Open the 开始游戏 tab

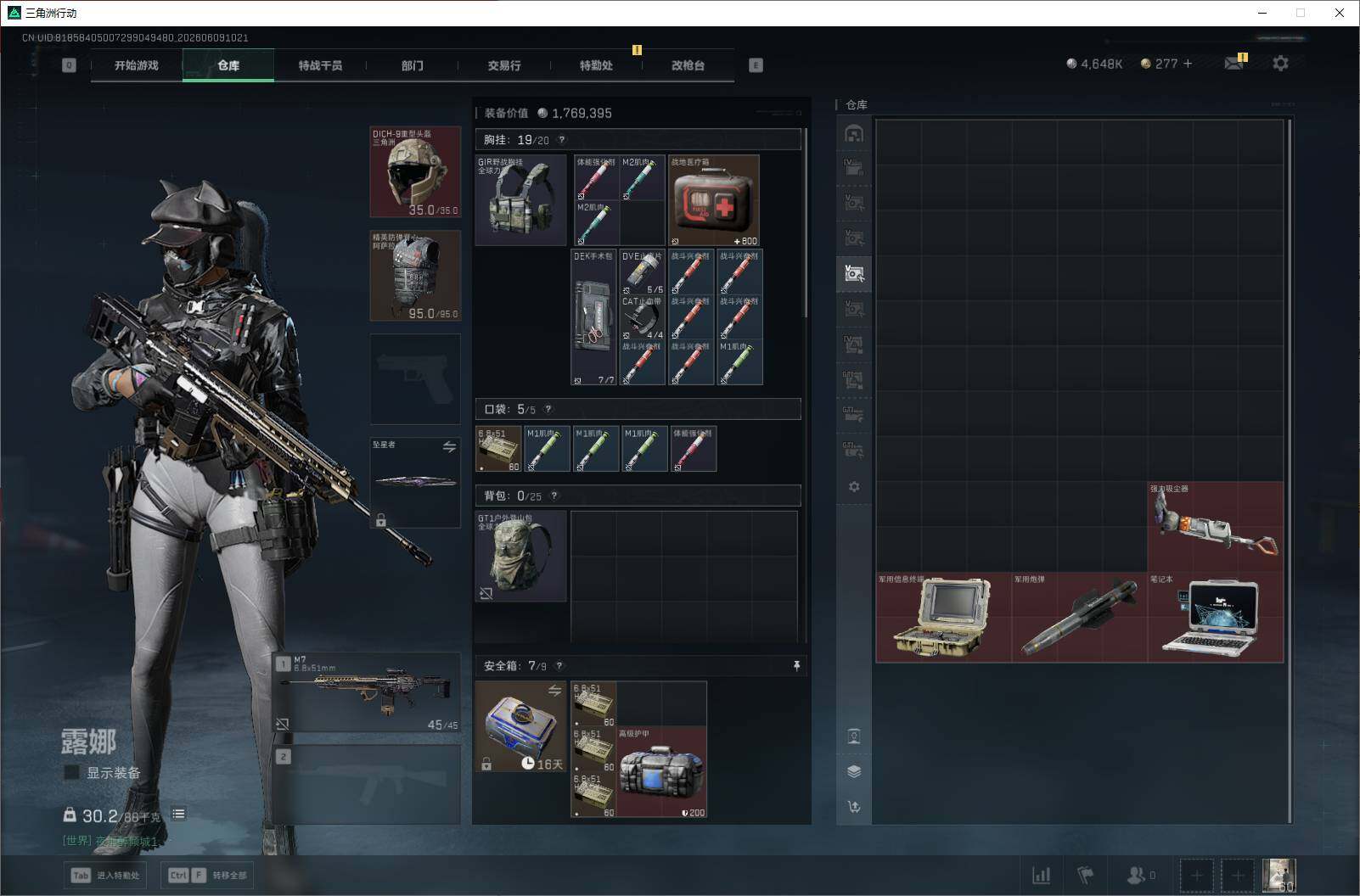point(137,65)
